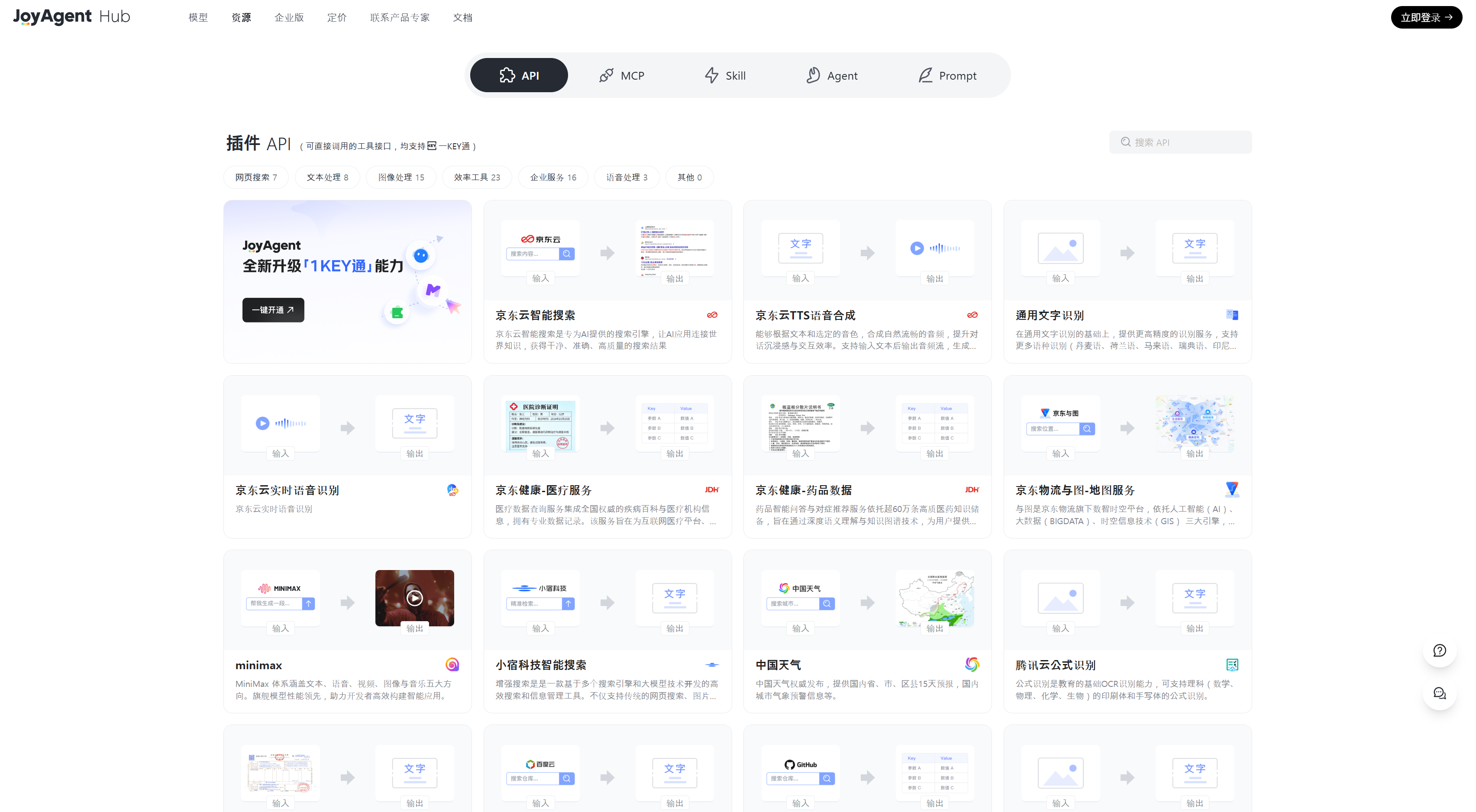Click the 京东云实时语音识别 audio input preview

tap(280, 424)
